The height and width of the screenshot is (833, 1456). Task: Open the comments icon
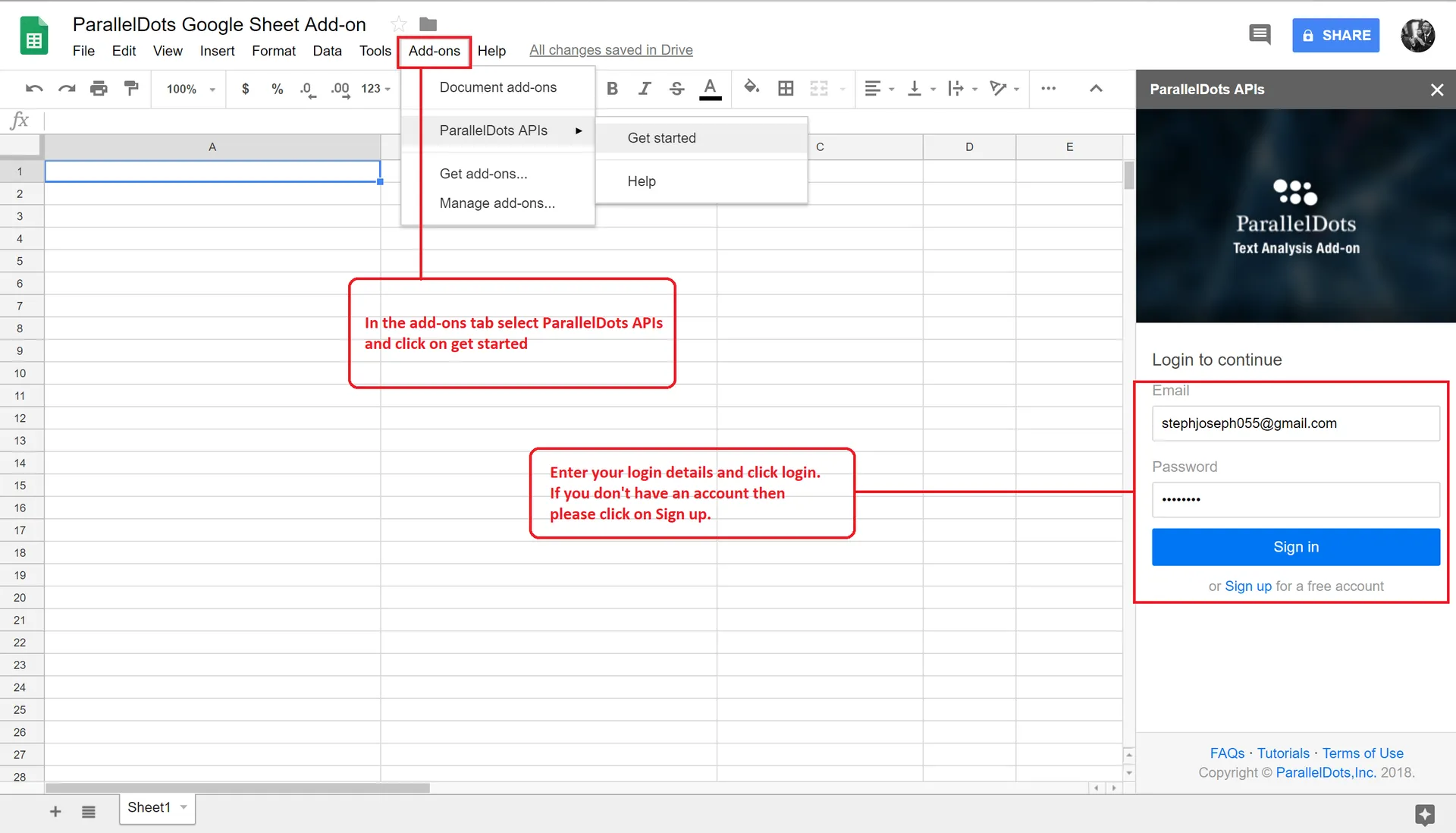1260,35
